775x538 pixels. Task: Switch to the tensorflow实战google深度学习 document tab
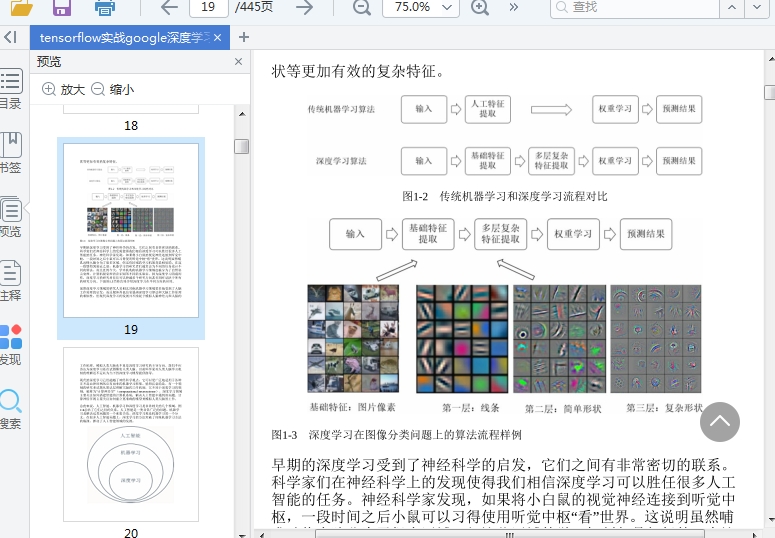point(125,37)
